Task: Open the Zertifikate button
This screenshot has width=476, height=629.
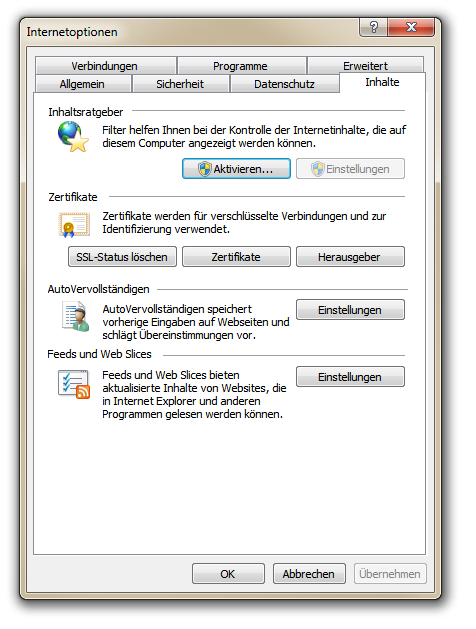Action: 236,257
